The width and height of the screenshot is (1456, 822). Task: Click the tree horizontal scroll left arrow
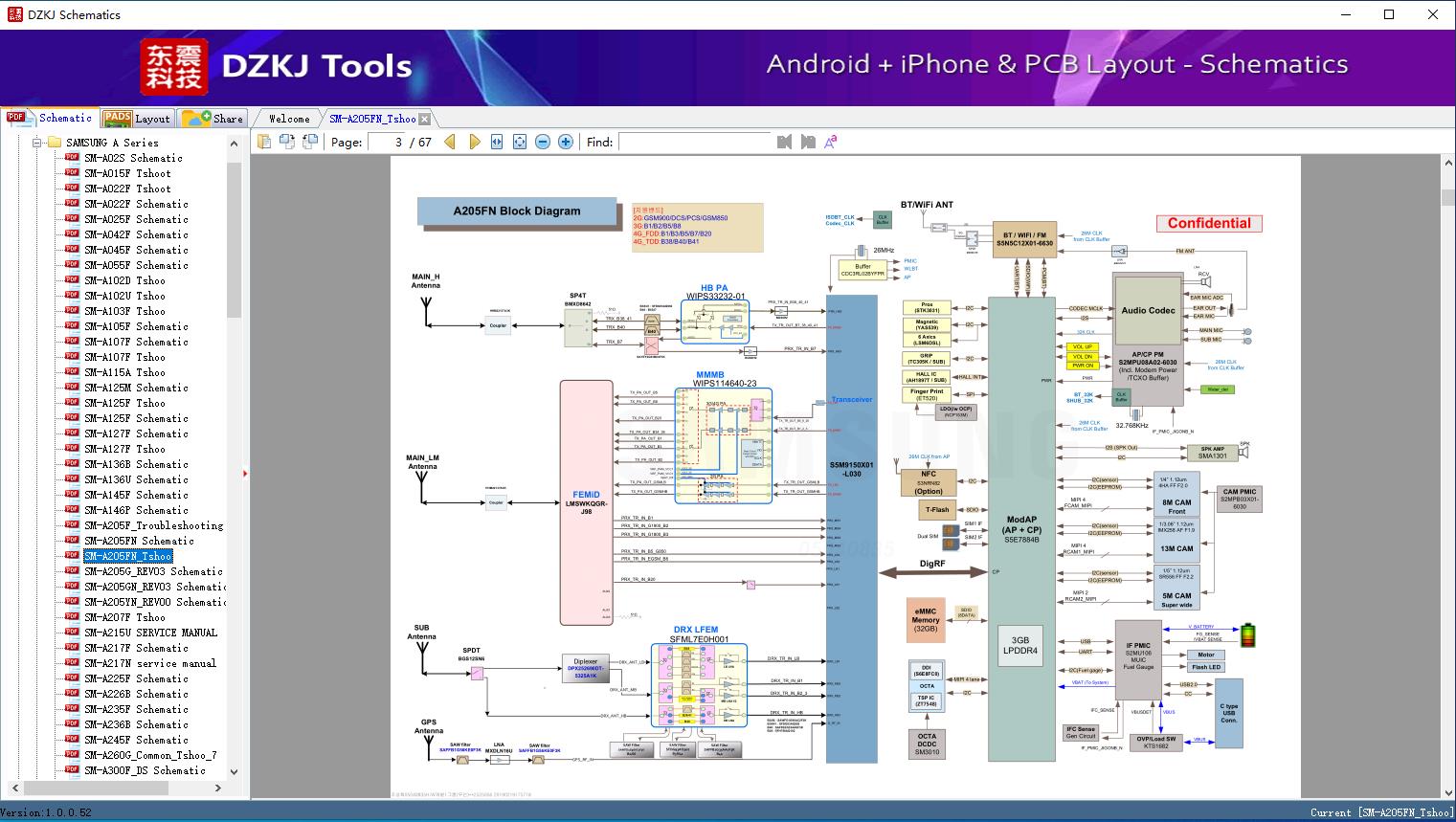pyautogui.click(x=13, y=788)
